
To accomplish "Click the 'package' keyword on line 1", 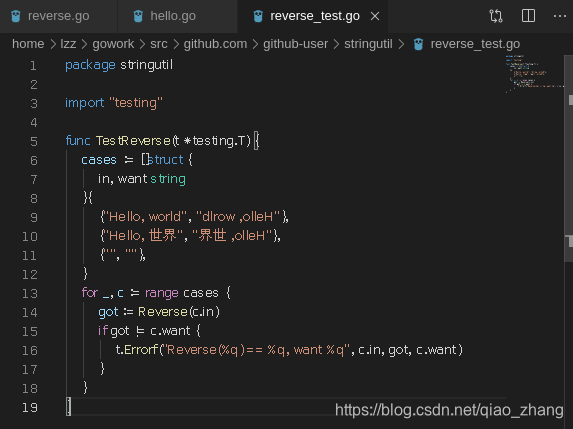I will coord(90,65).
